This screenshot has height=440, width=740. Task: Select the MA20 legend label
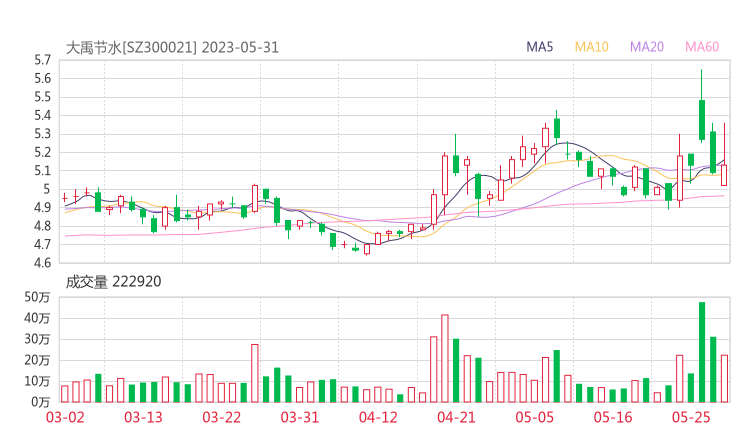point(647,47)
